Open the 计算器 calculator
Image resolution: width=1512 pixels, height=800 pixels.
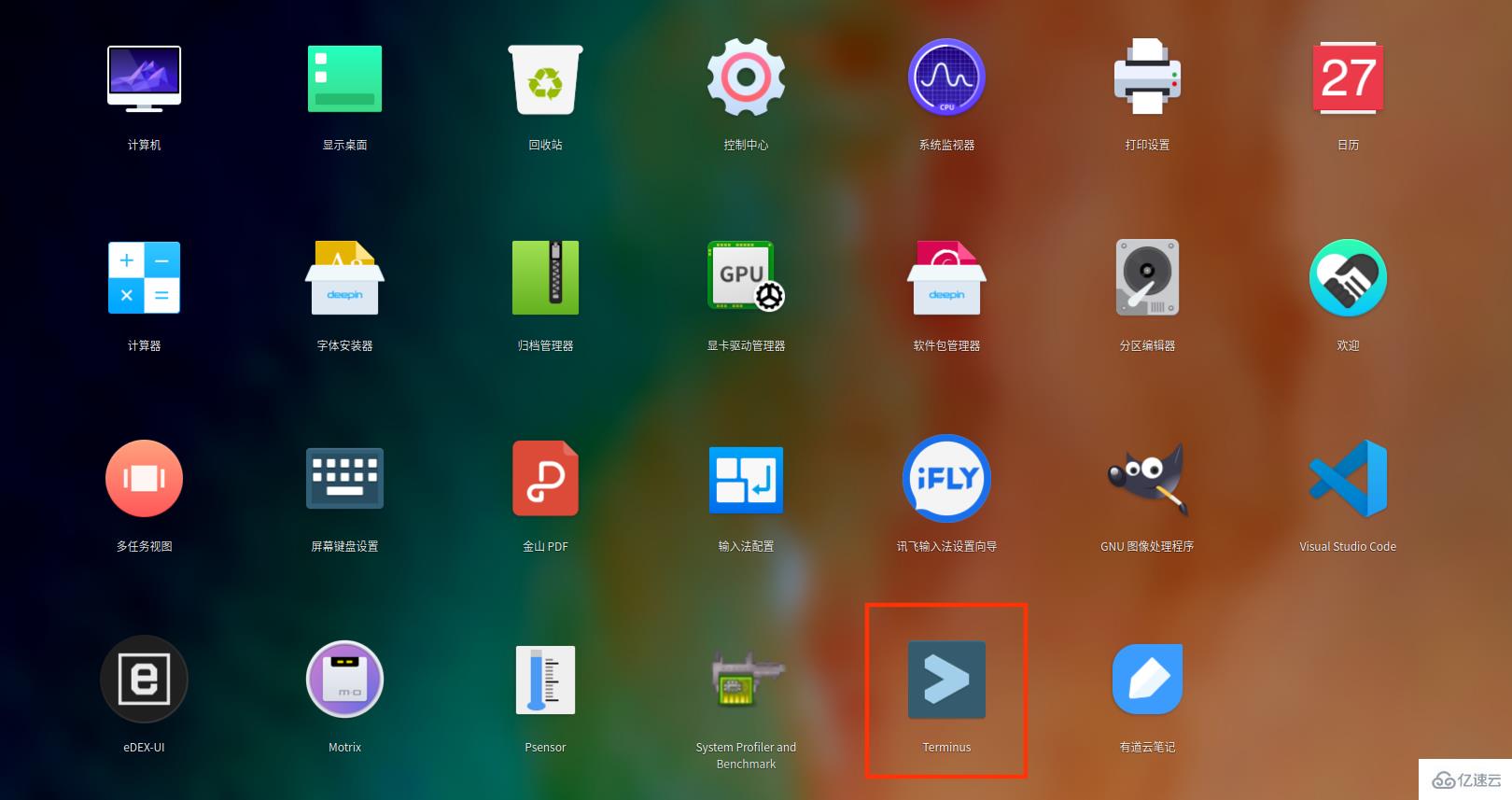(144, 278)
